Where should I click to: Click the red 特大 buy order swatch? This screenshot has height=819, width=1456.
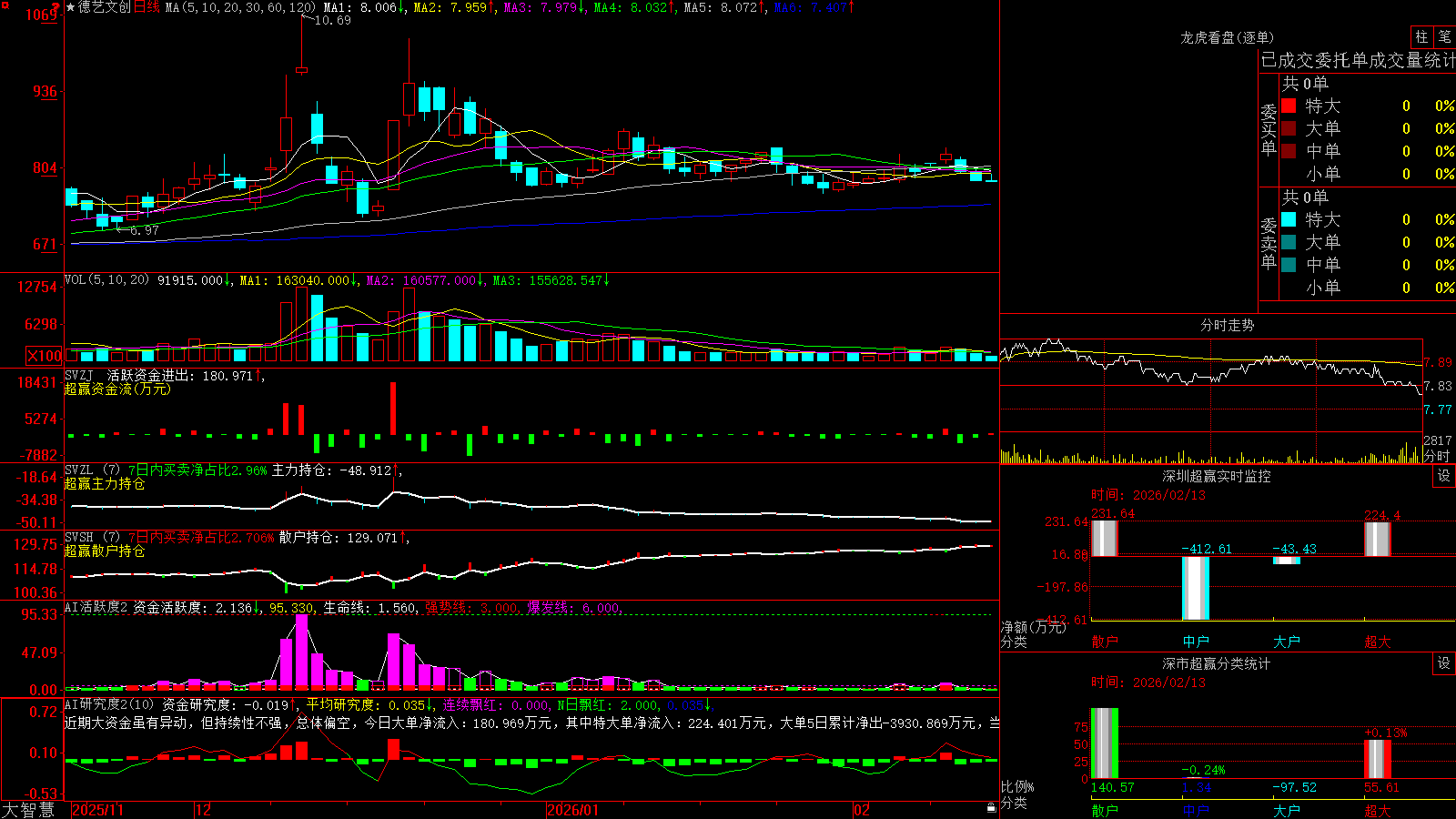1289,106
